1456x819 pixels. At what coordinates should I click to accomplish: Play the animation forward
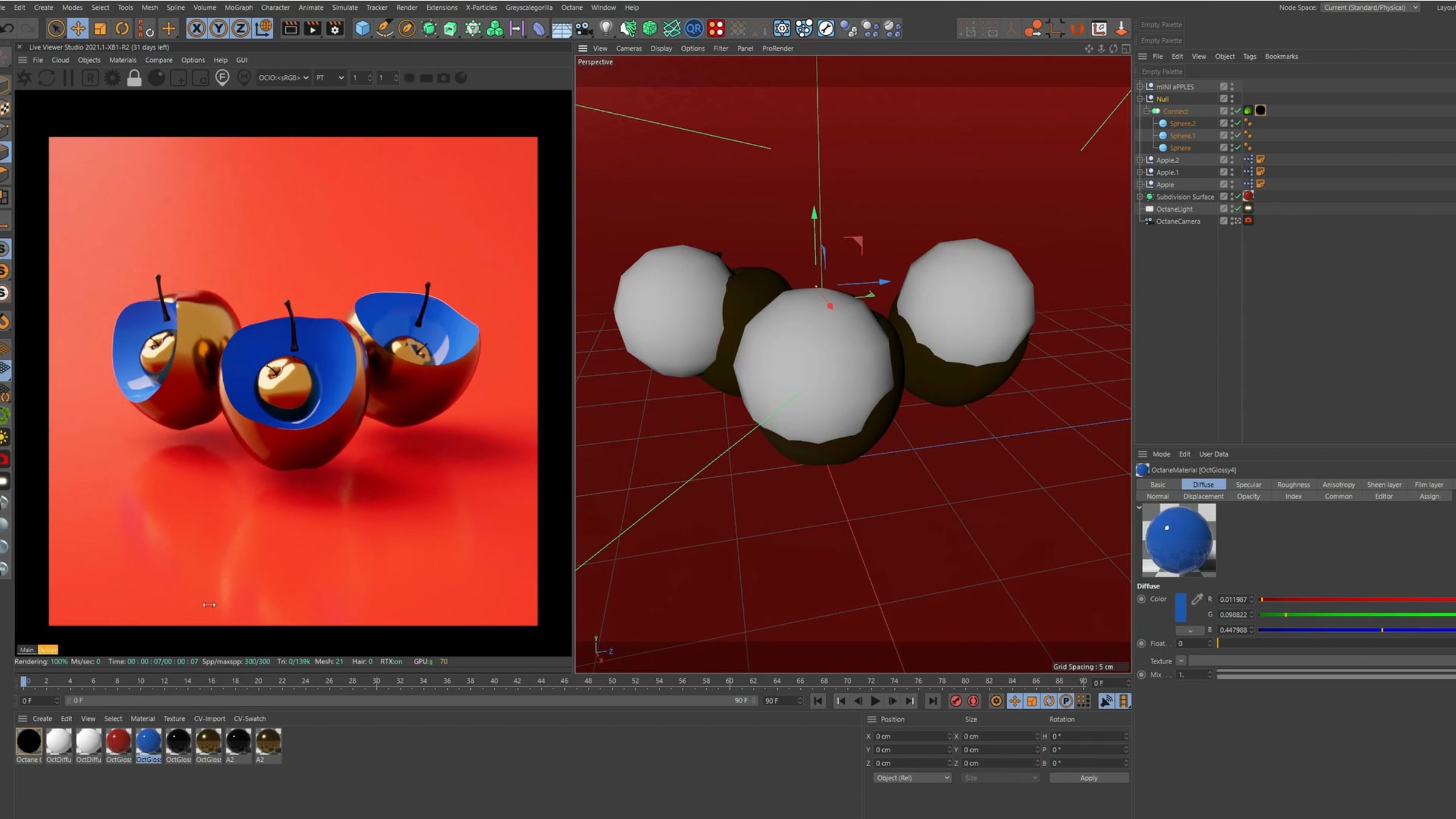tap(875, 701)
